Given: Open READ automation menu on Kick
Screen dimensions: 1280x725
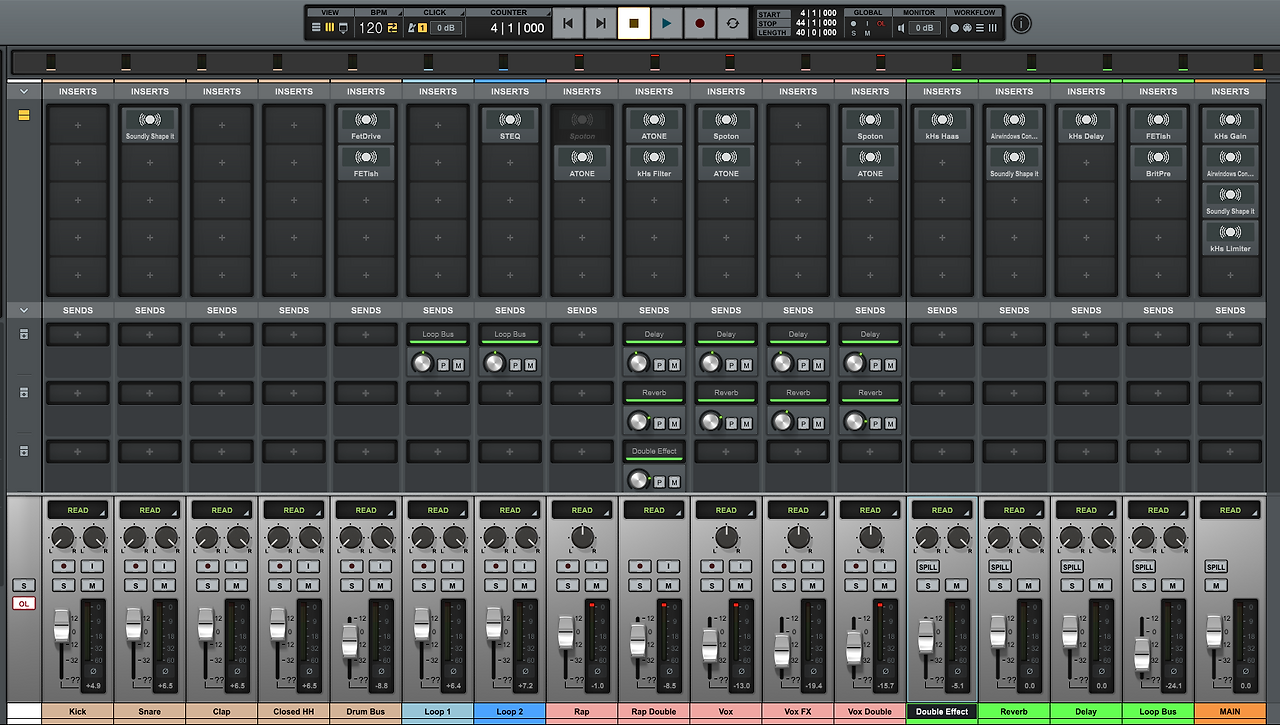Looking at the screenshot, I should coord(78,510).
